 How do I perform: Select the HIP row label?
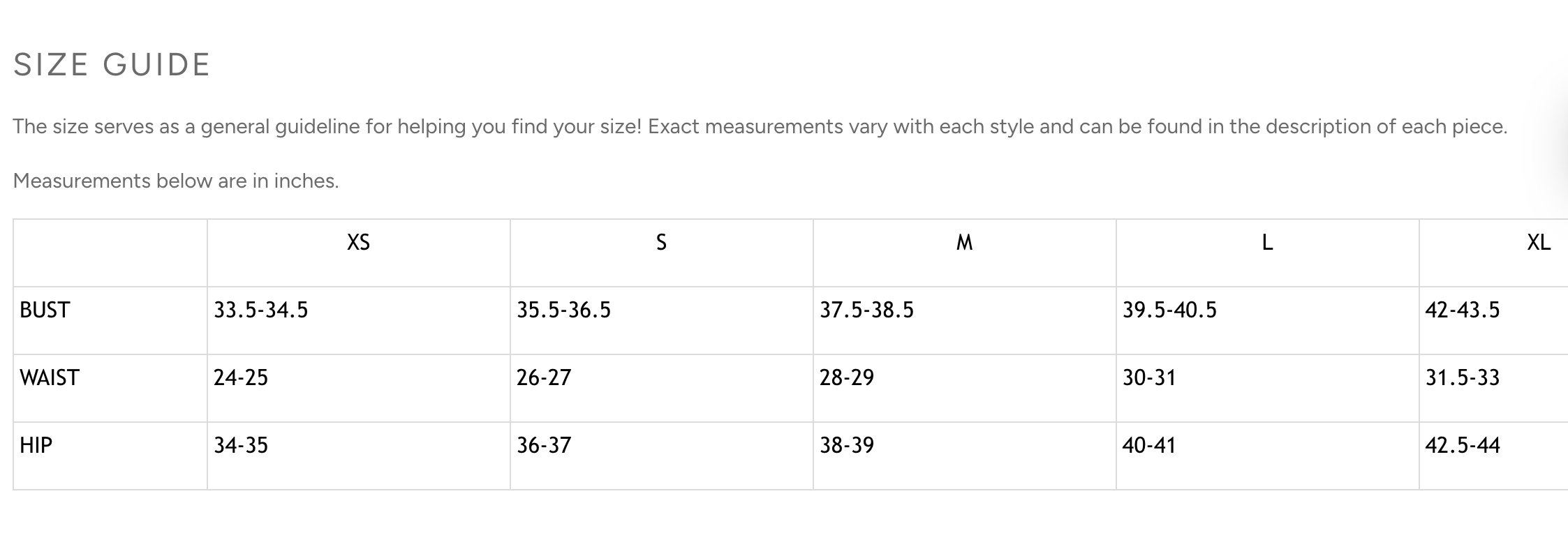36,445
